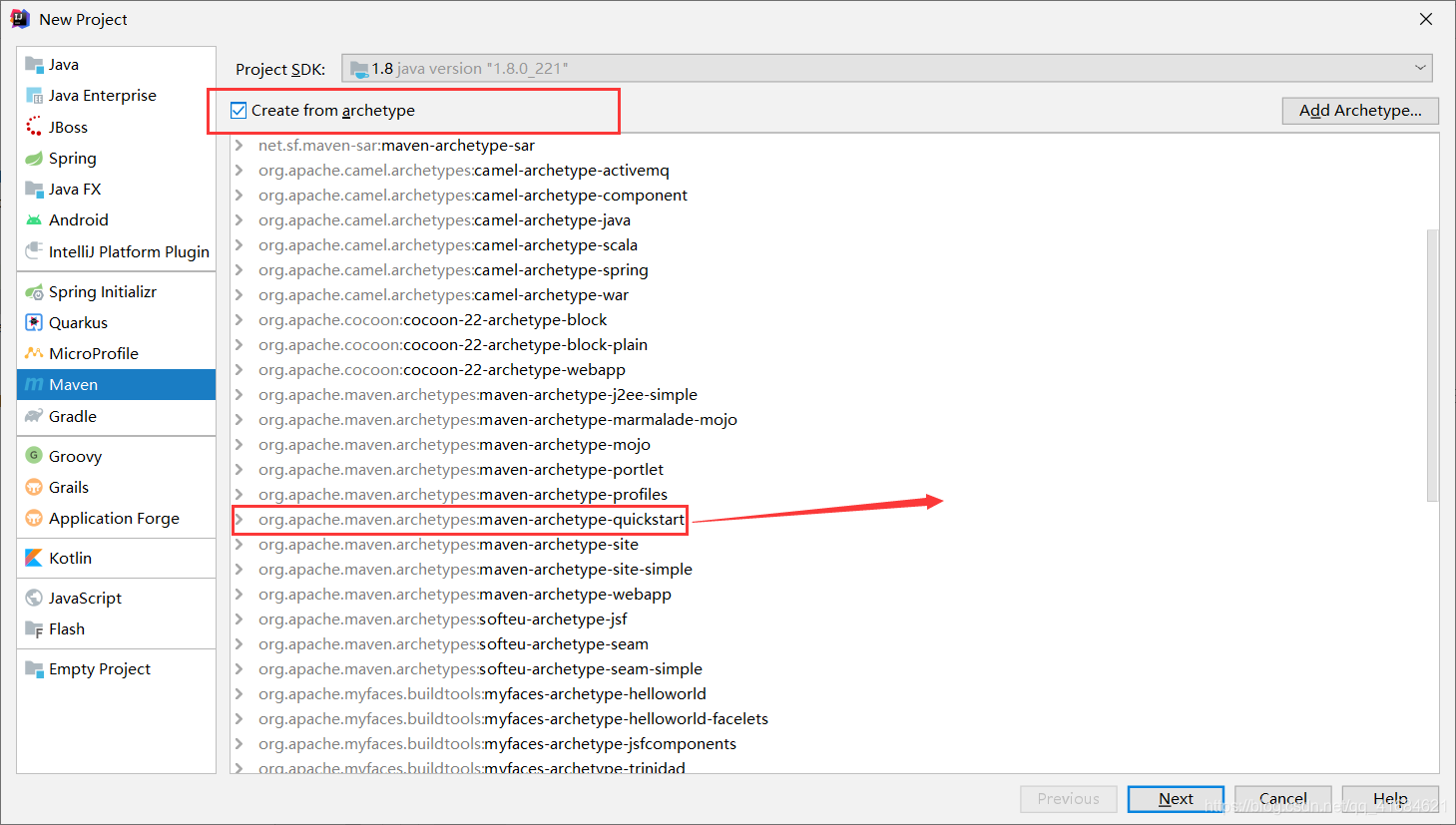Click the Java Enterprise icon
The image size is (1456, 825).
[34, 96]
